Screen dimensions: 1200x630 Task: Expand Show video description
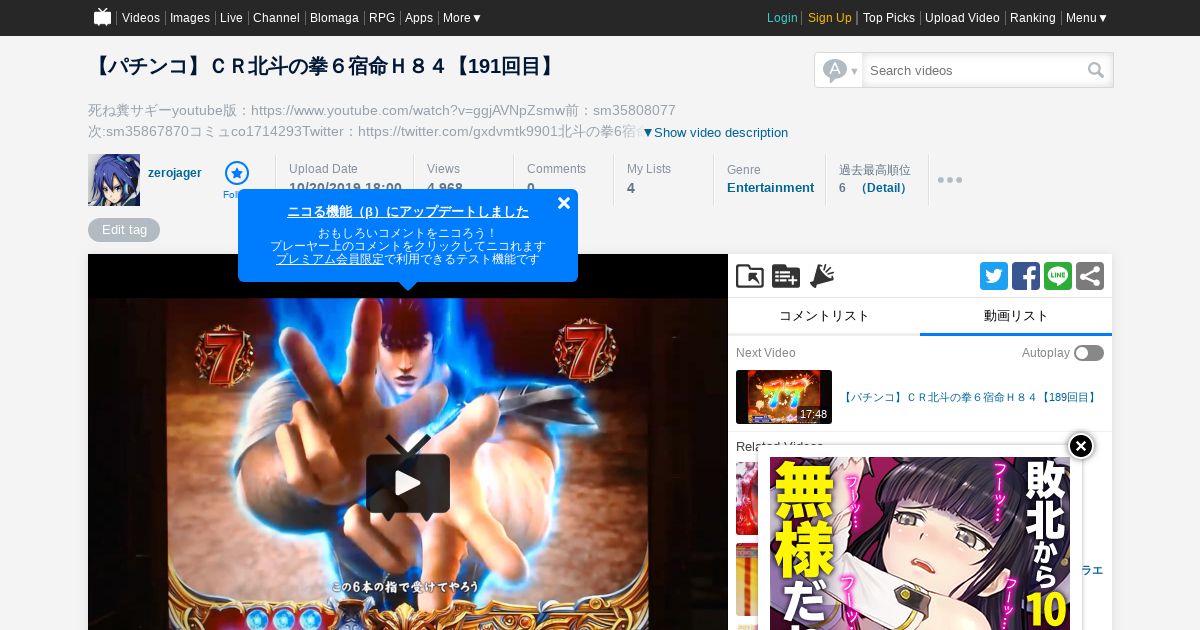click(x=715, y=132)
